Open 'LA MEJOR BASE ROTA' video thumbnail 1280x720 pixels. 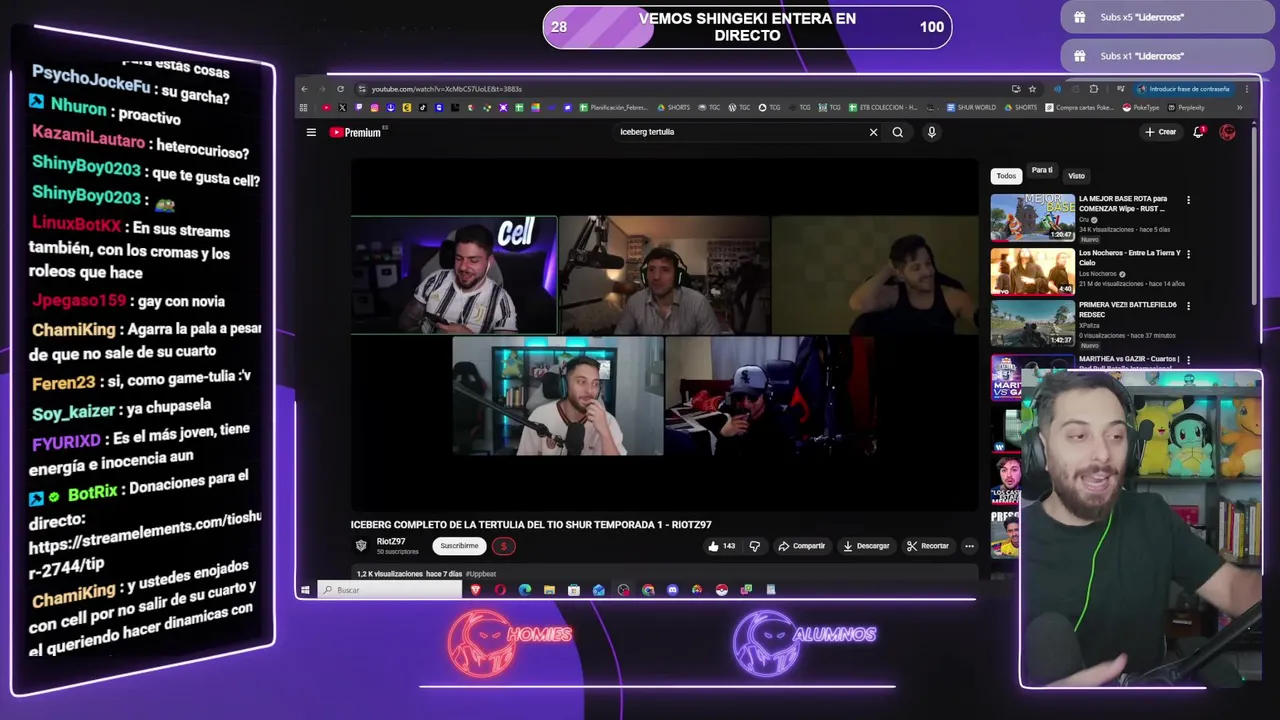coord(1033,217)
